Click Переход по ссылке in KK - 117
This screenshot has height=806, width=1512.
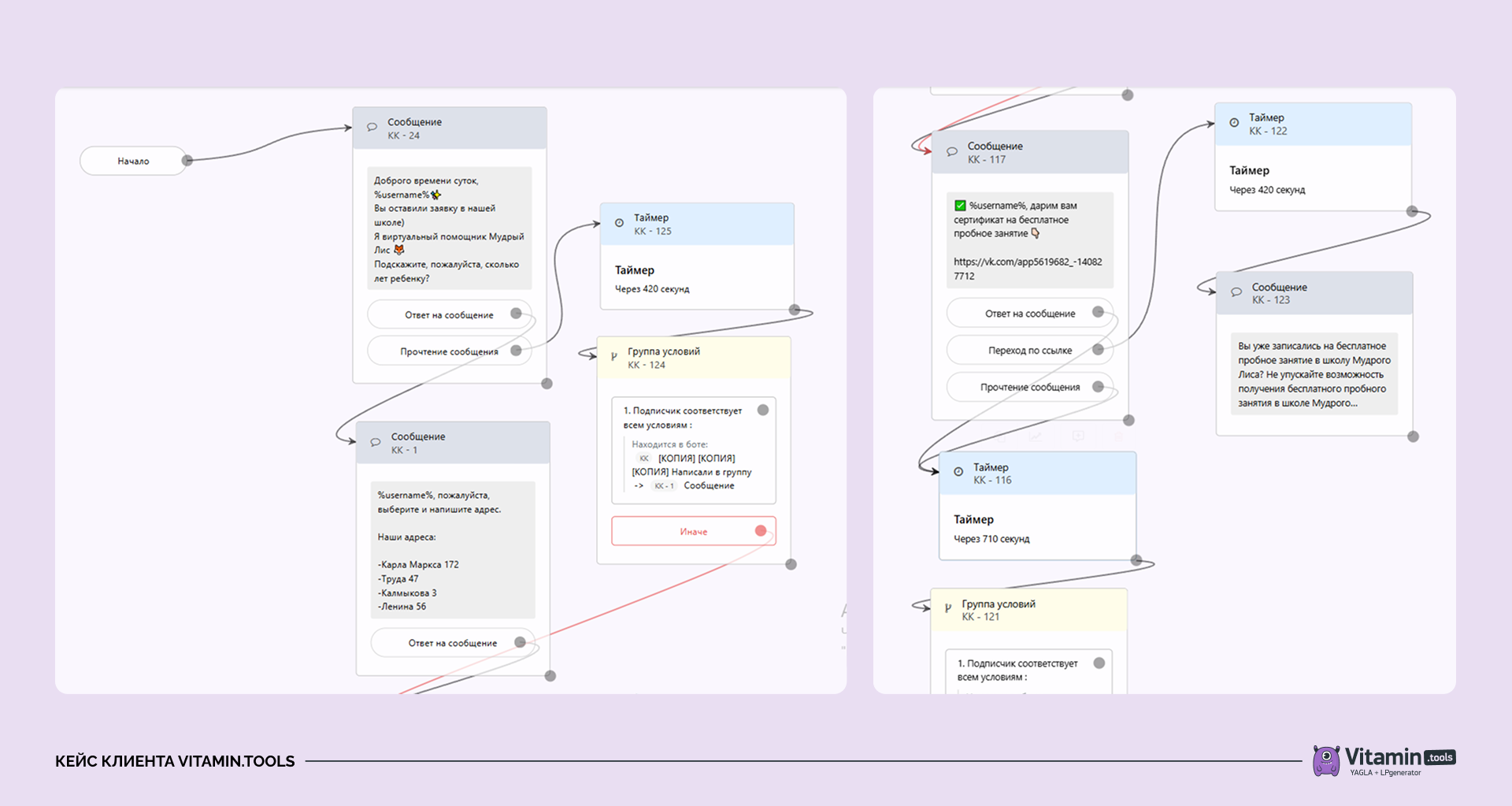click(x=1030, y=350)
